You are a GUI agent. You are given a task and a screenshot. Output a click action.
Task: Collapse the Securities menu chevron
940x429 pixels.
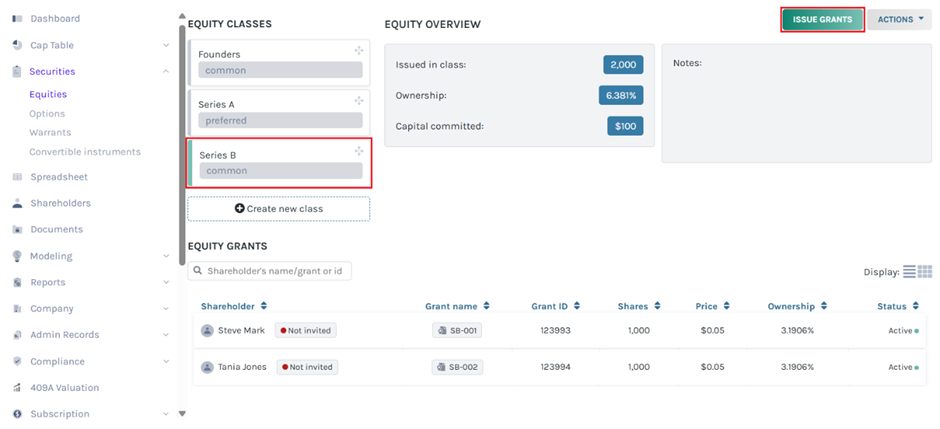(x=166, y=71)
